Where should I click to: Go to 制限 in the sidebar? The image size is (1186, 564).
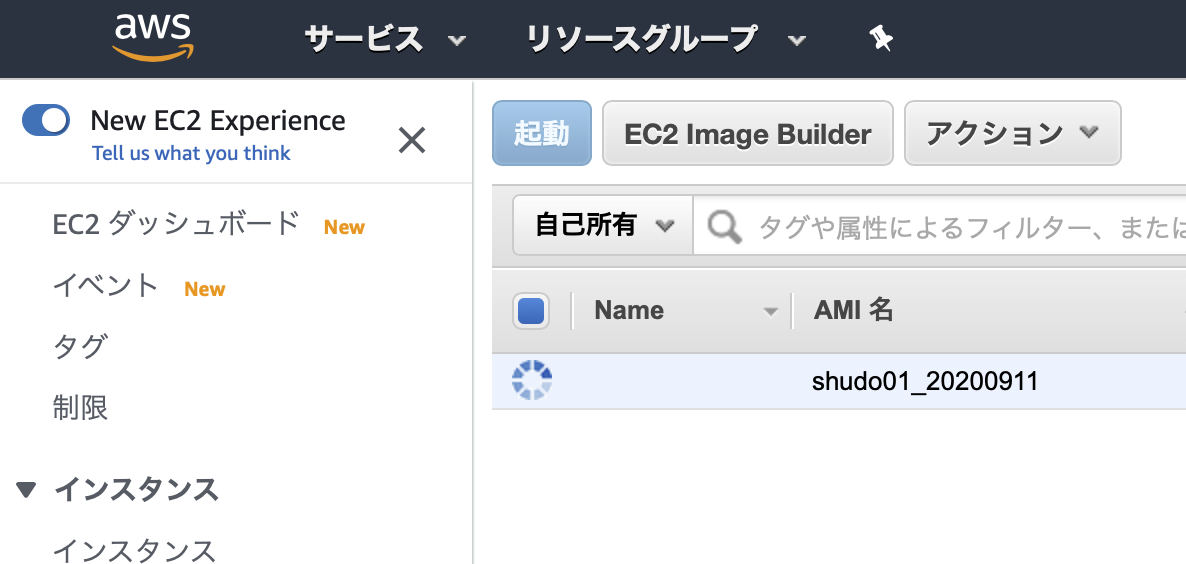[80, 408]
